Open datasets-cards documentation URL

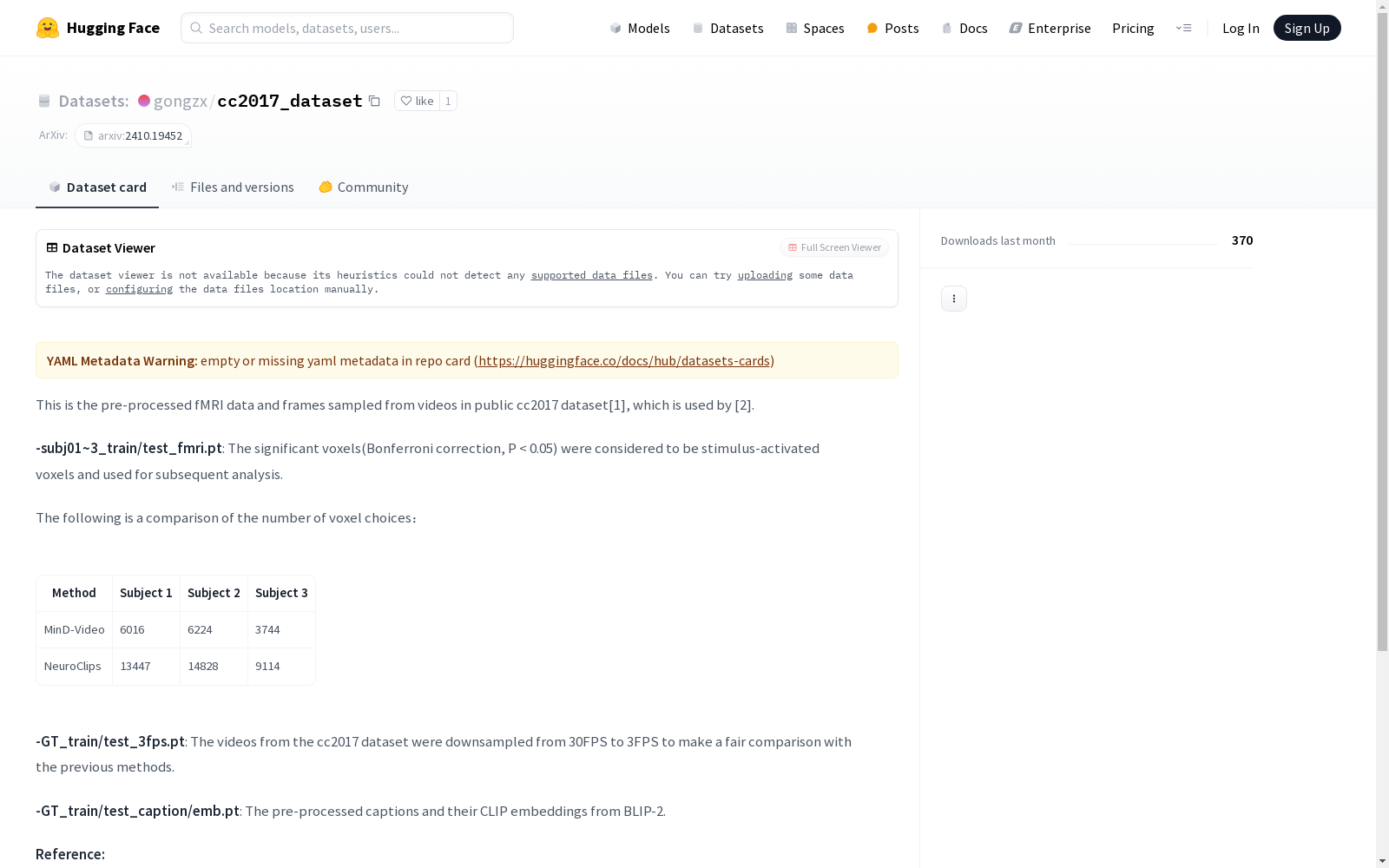[624, 360]
